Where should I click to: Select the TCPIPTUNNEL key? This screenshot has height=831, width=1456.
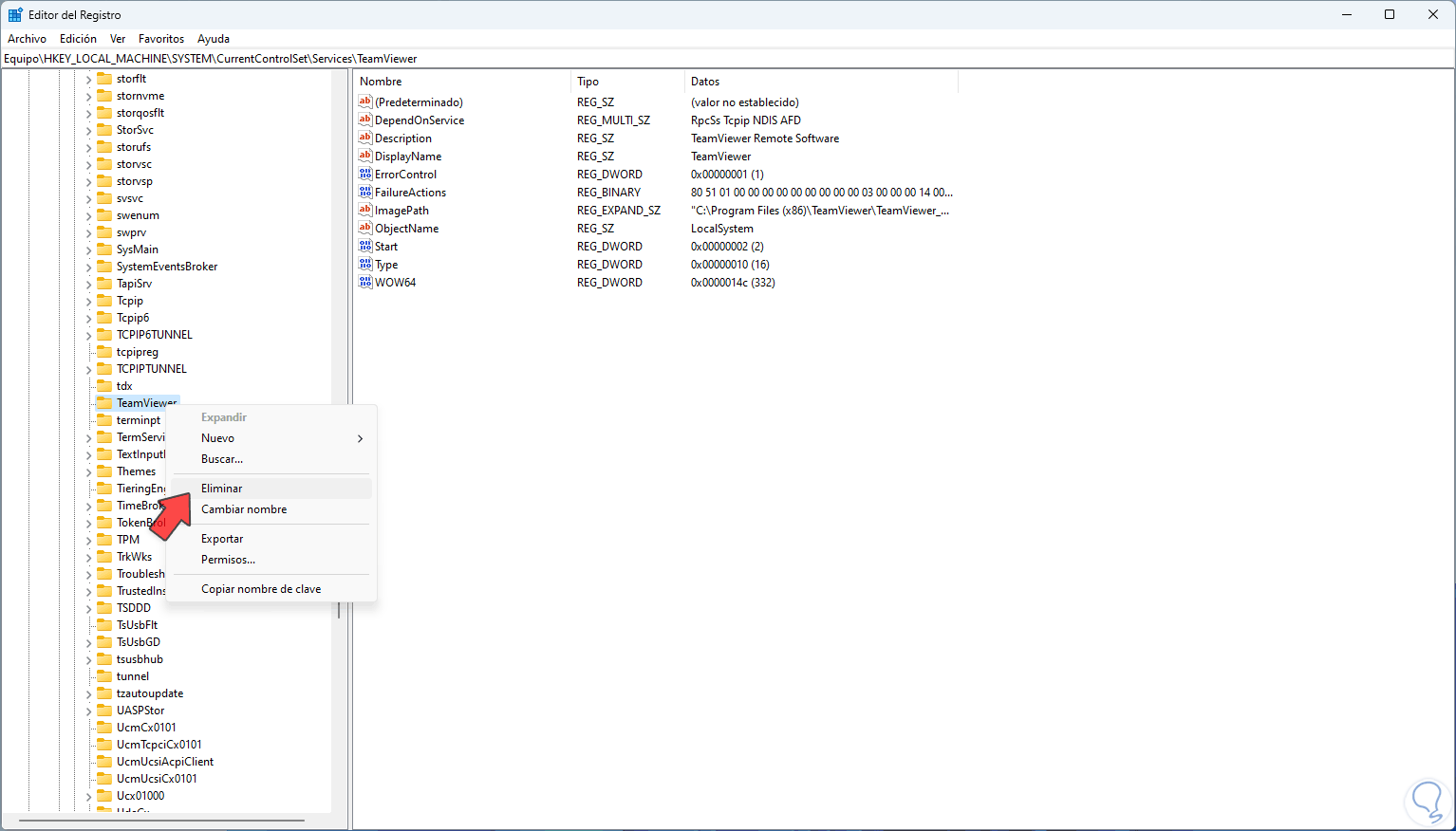click(x=152, y=369)
